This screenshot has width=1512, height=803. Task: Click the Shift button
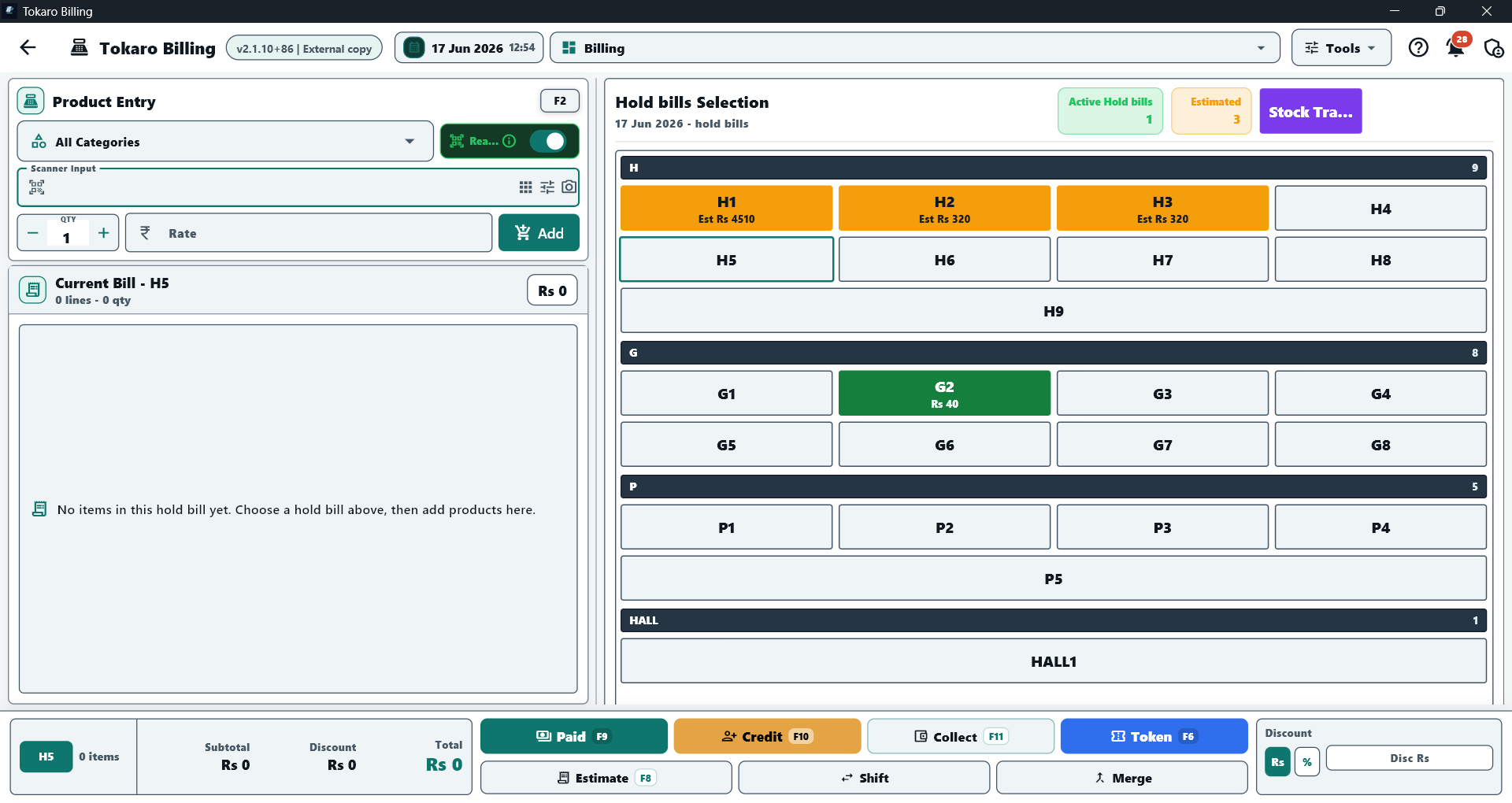point(864,778)
